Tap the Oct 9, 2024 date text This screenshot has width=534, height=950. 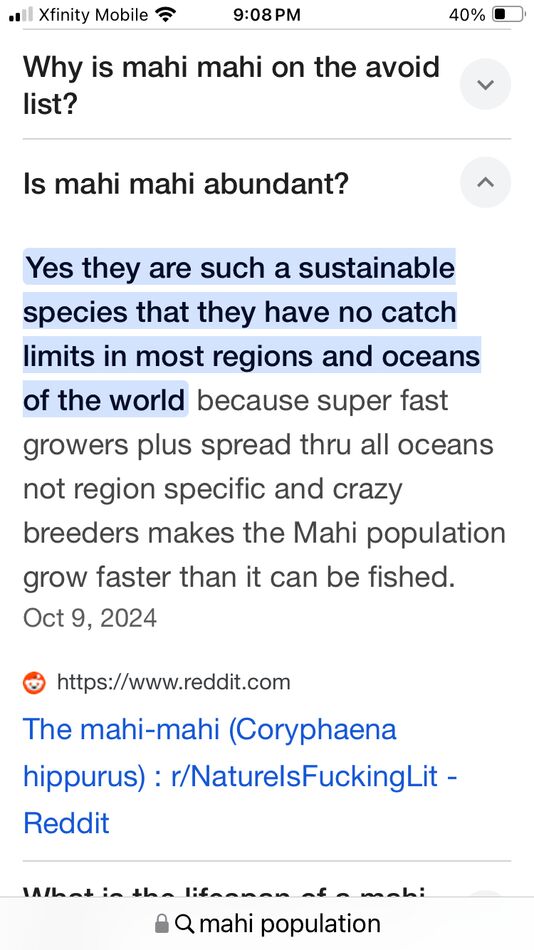click(90, 618)
